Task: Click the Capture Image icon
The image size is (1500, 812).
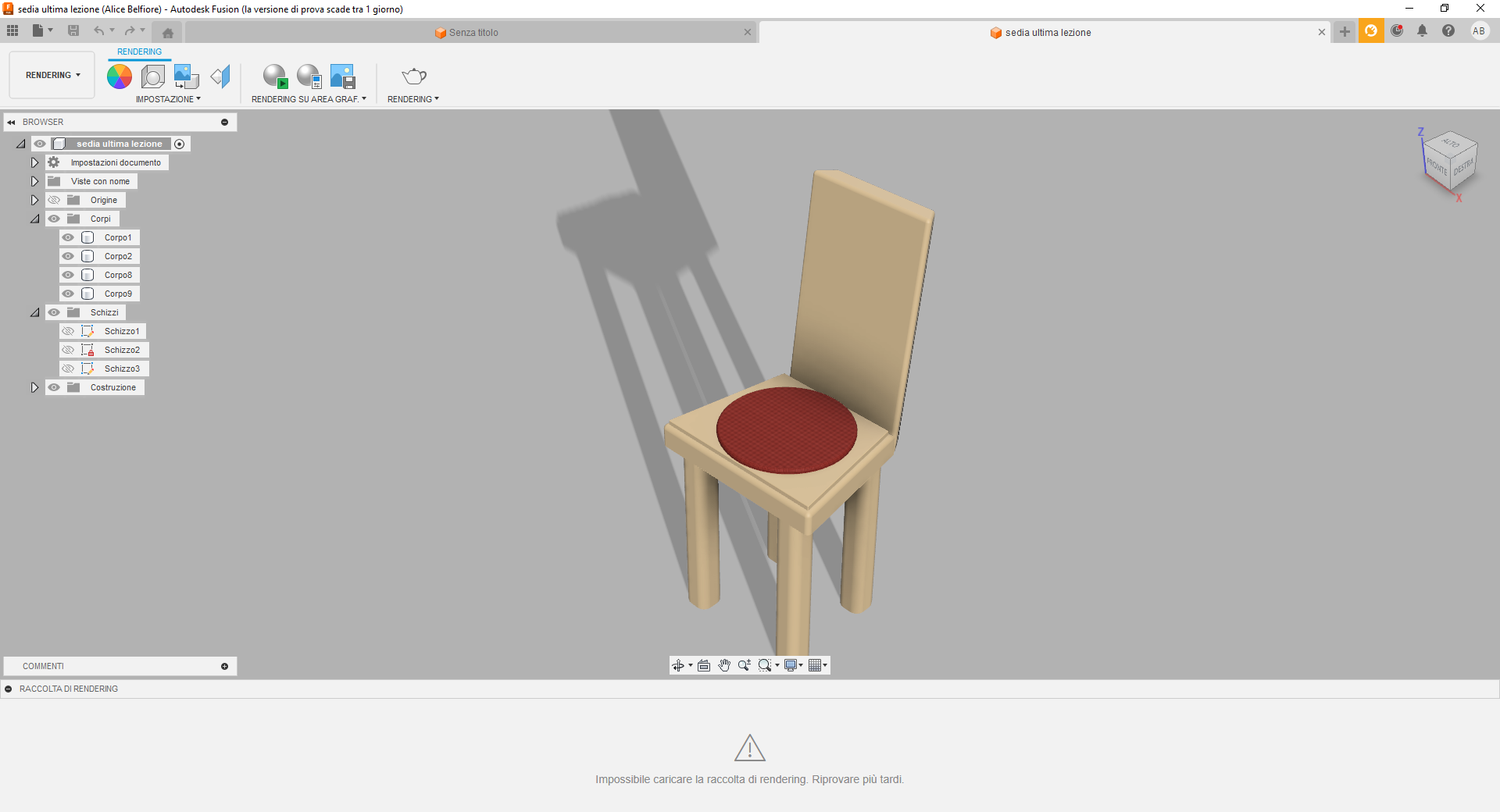Action: [343, 77]
